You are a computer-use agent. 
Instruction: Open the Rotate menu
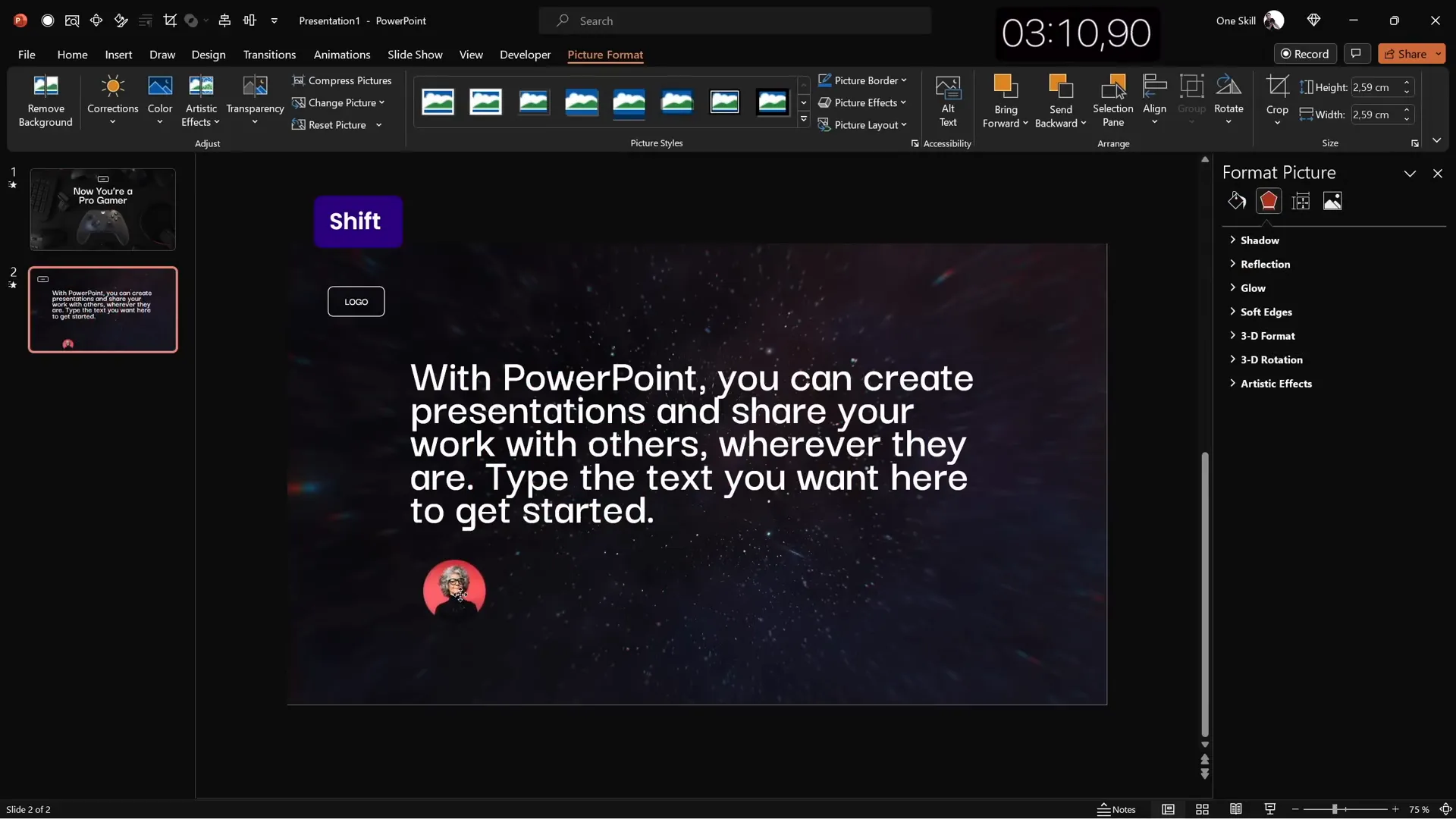click(x=1228, y=101)
